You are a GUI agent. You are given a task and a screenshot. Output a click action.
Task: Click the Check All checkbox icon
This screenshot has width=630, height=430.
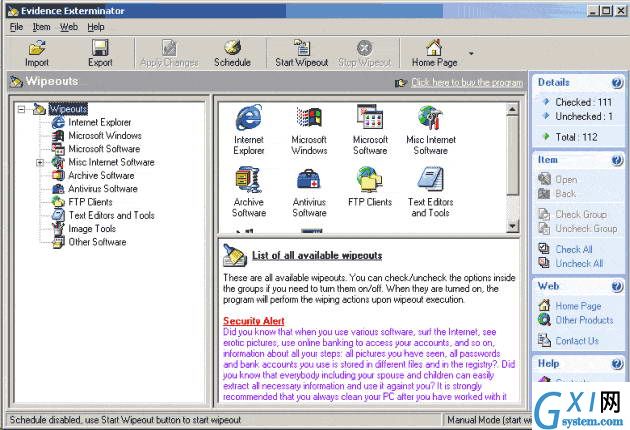point(544,248)
